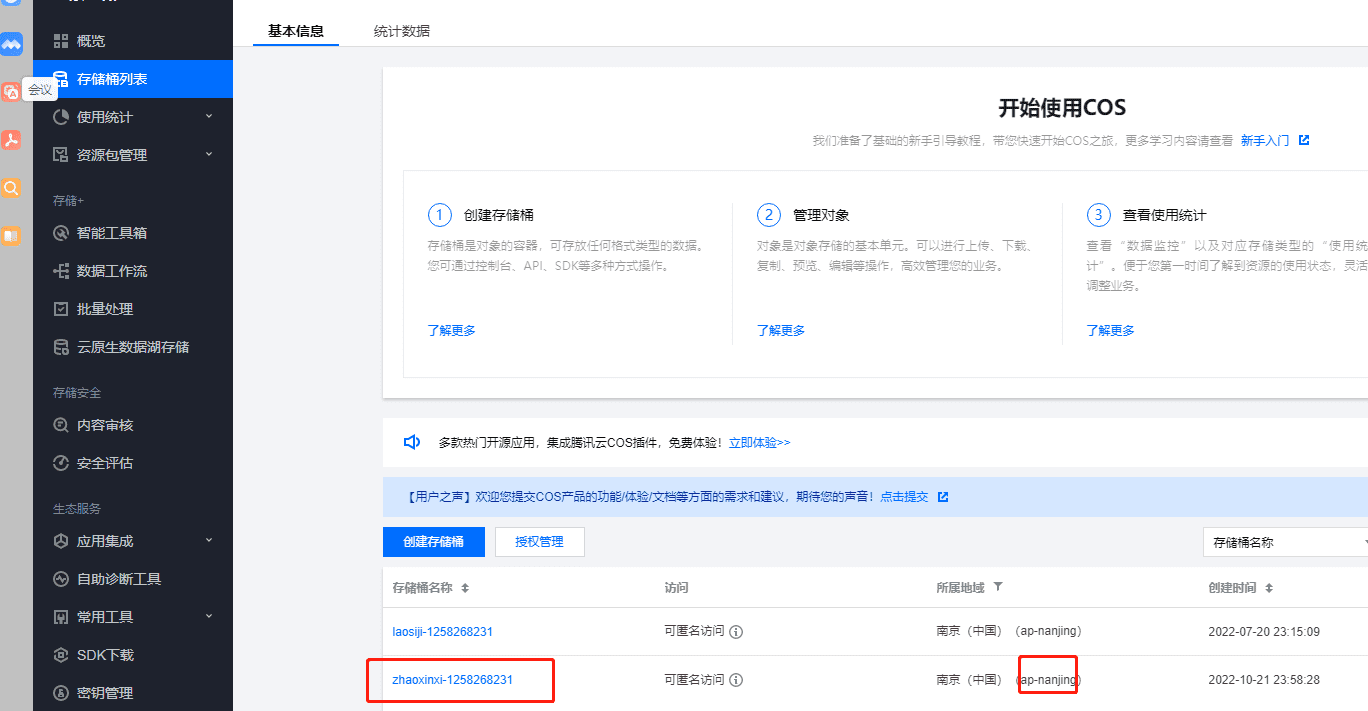The height and width of the screenshot is (711, 1368).
Task: Click the 创建存储桶 button
Action: pos(433,542)
